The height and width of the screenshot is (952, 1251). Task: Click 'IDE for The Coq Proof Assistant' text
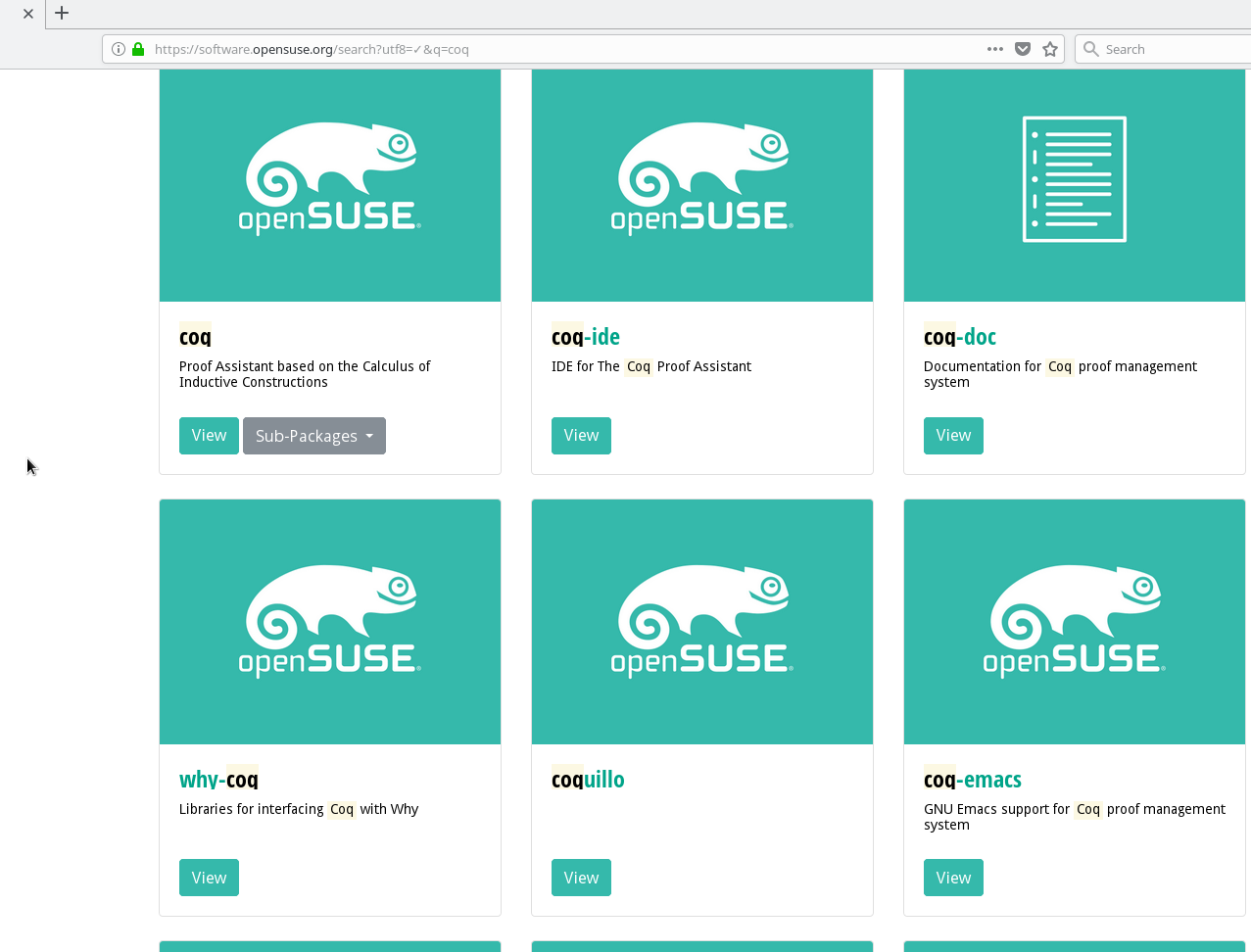click(651, 366)
